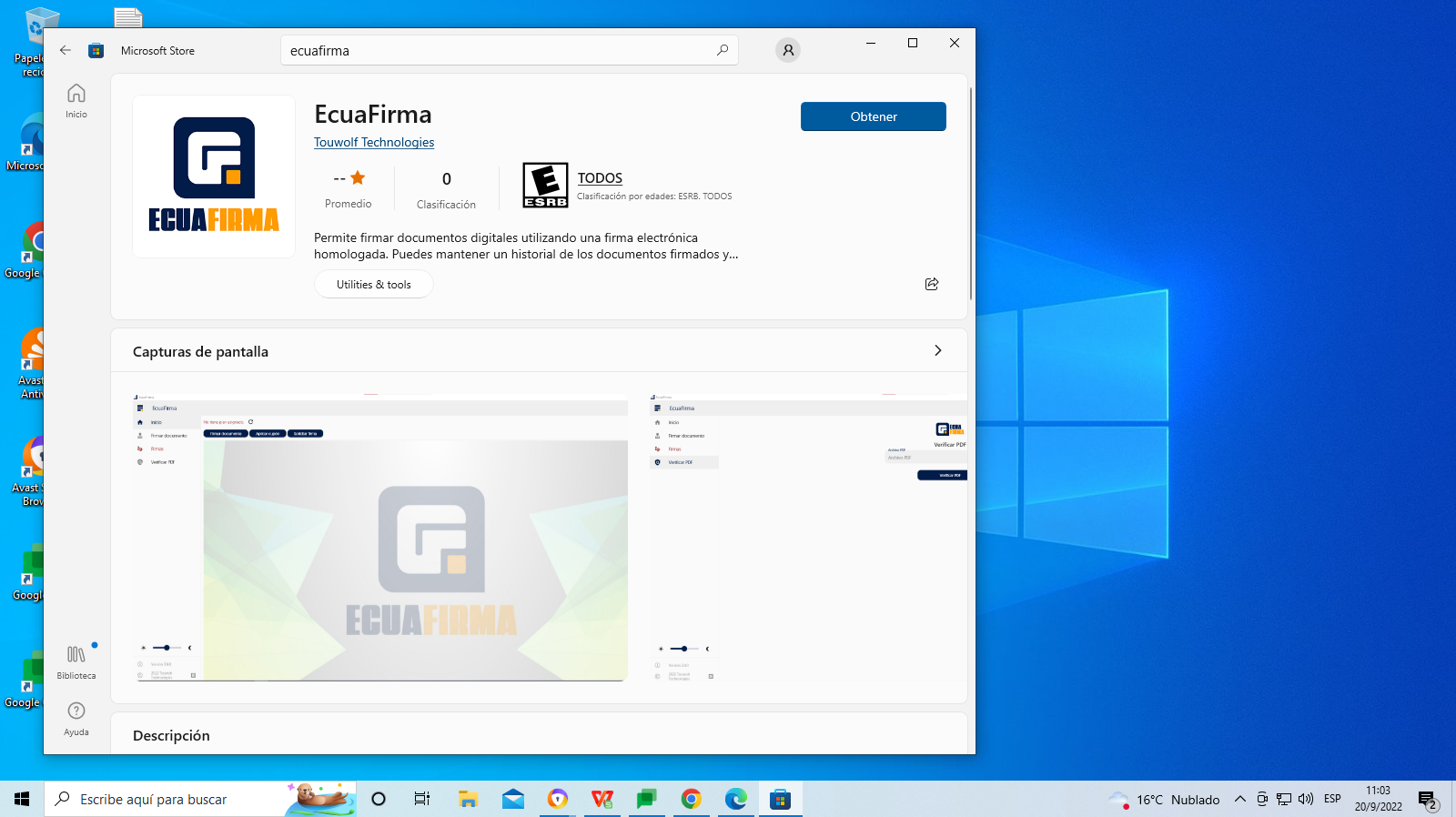Open second Verificar PDF screenshot thumbnail
The image size is (1456, 817).
click(808, 538)
